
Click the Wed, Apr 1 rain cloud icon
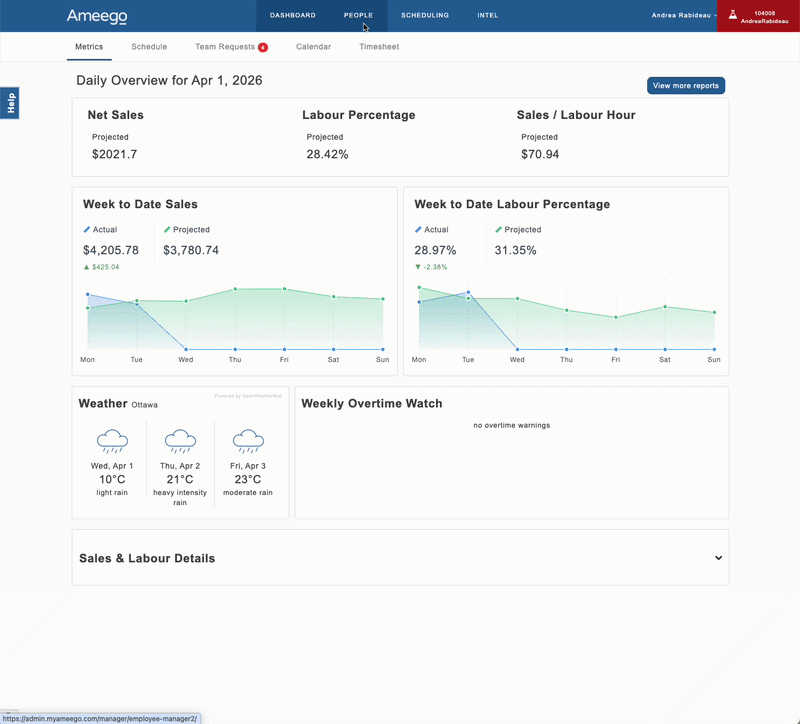(x=112, y=441)
